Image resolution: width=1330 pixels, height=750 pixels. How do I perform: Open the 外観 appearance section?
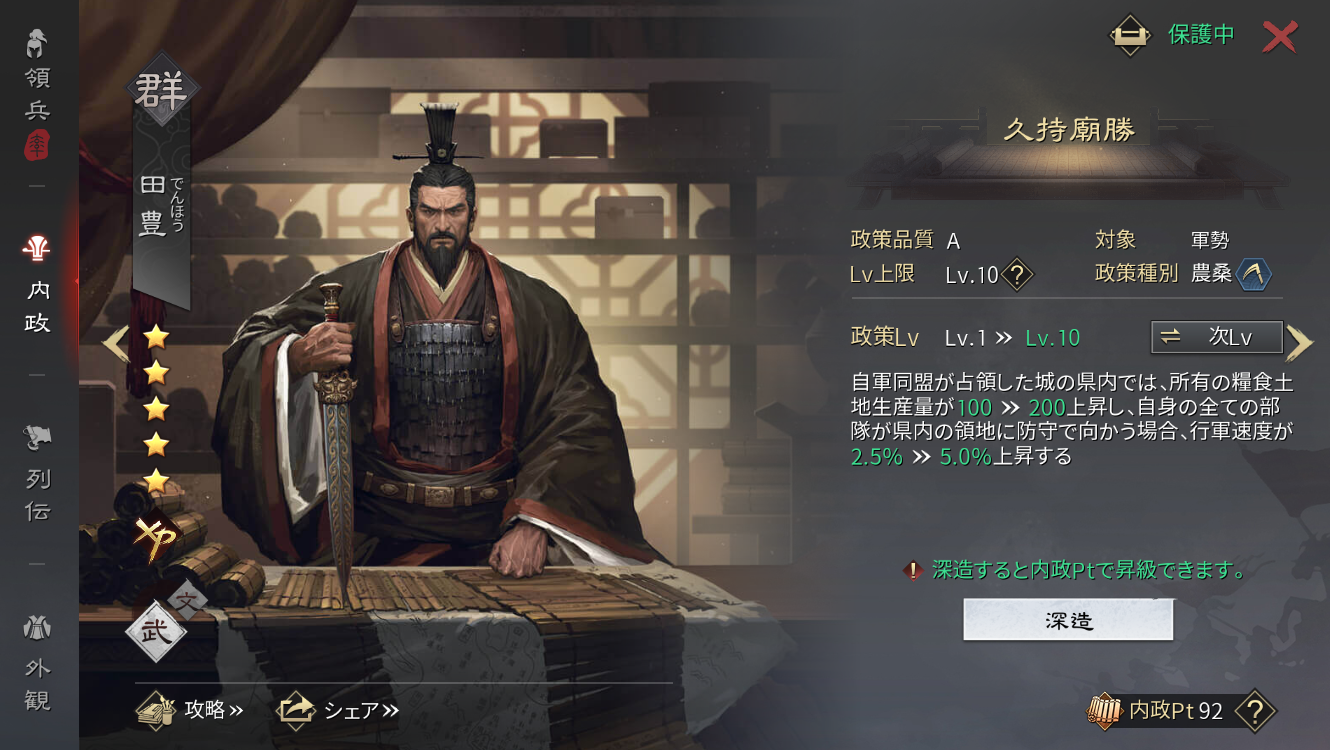pos(37,662)
